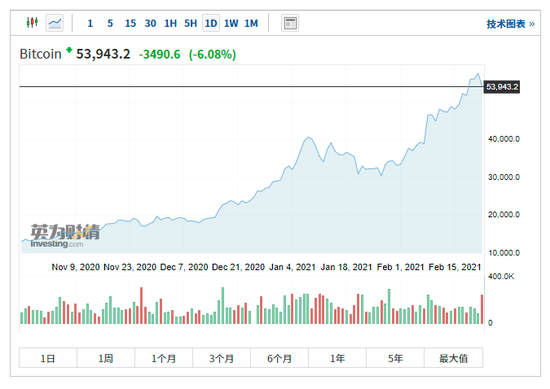The width and height of the screenshot is (550, 389).
Task: Click the 40,000.0 axis label
Action: click(504, 139)
